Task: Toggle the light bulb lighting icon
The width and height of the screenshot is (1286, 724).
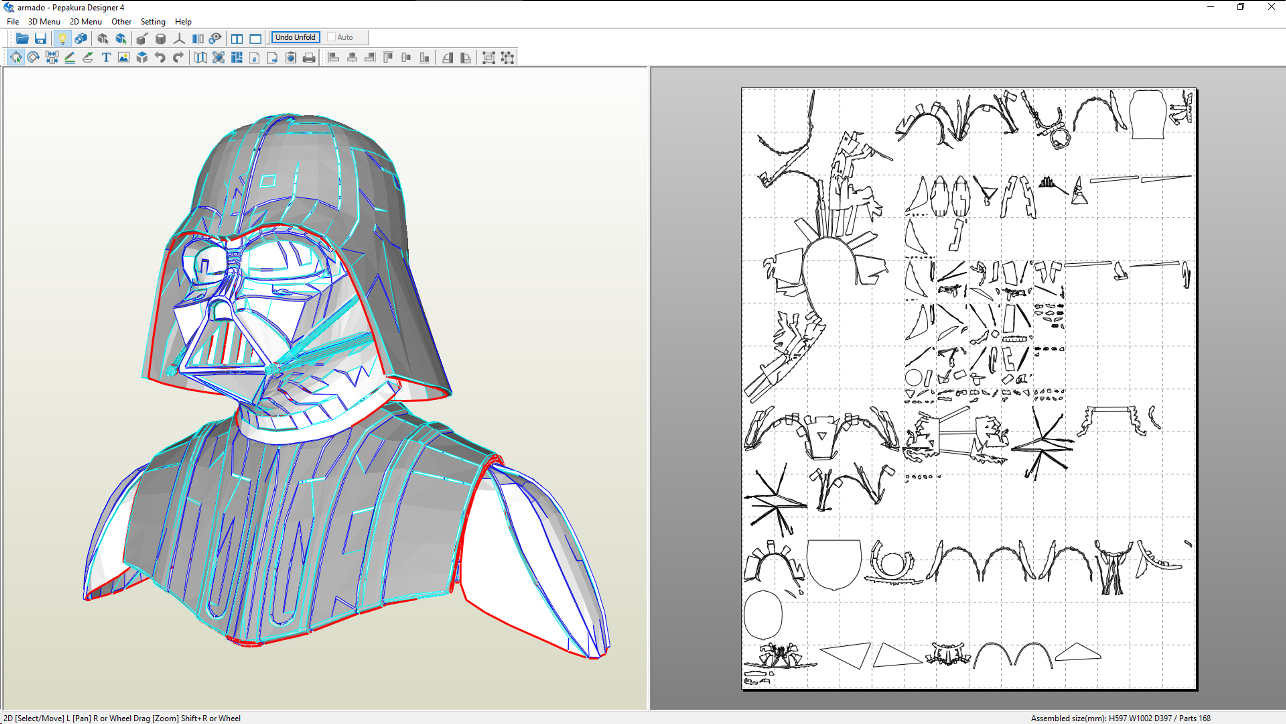Action: [62, 38]
